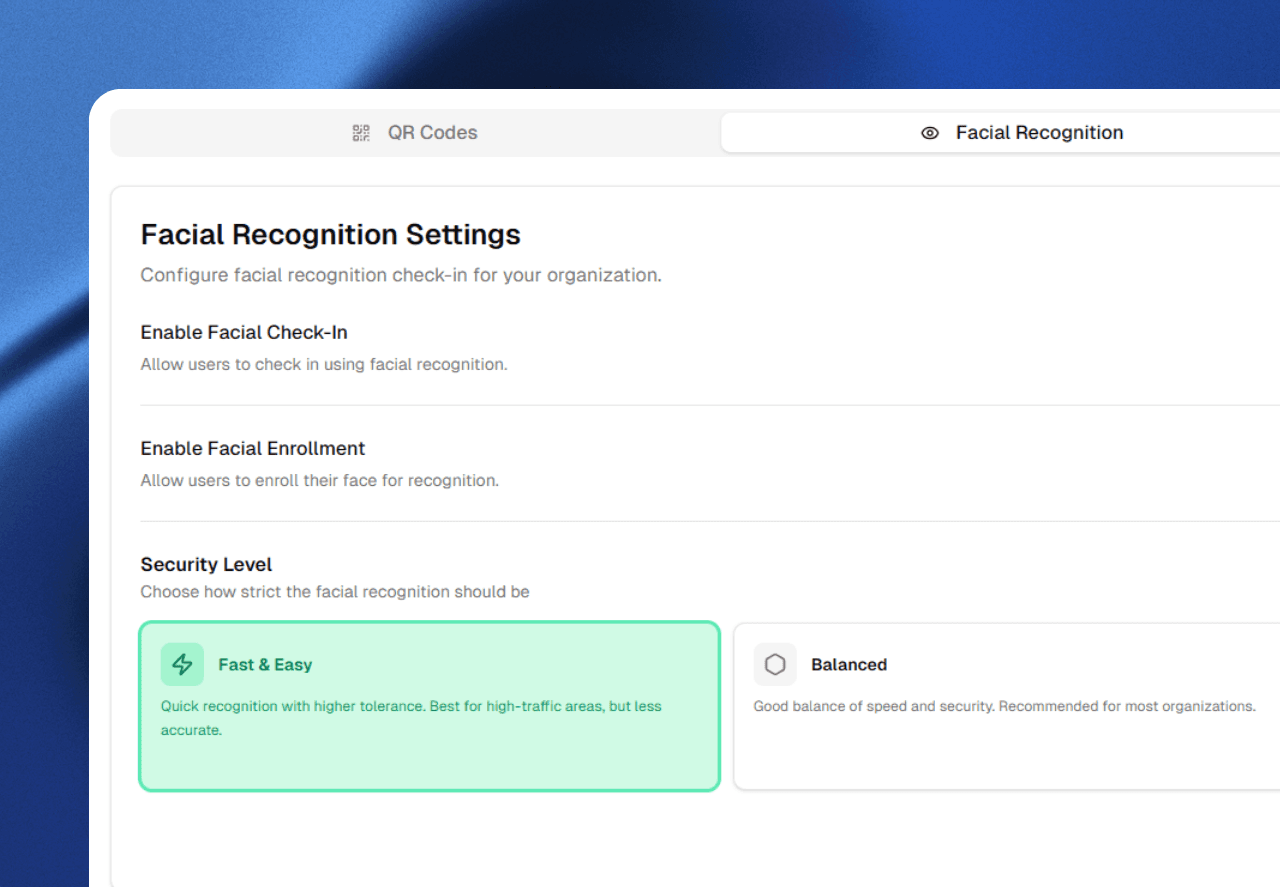
Task: Click the QR code icon
Action: [361, 133]
